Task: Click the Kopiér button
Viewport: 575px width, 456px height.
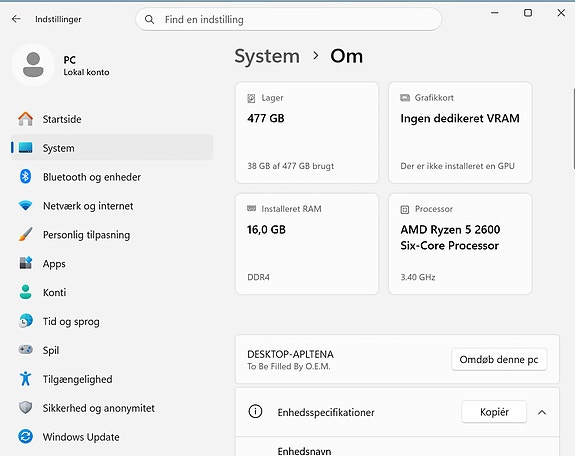Action: click(494, 412)
